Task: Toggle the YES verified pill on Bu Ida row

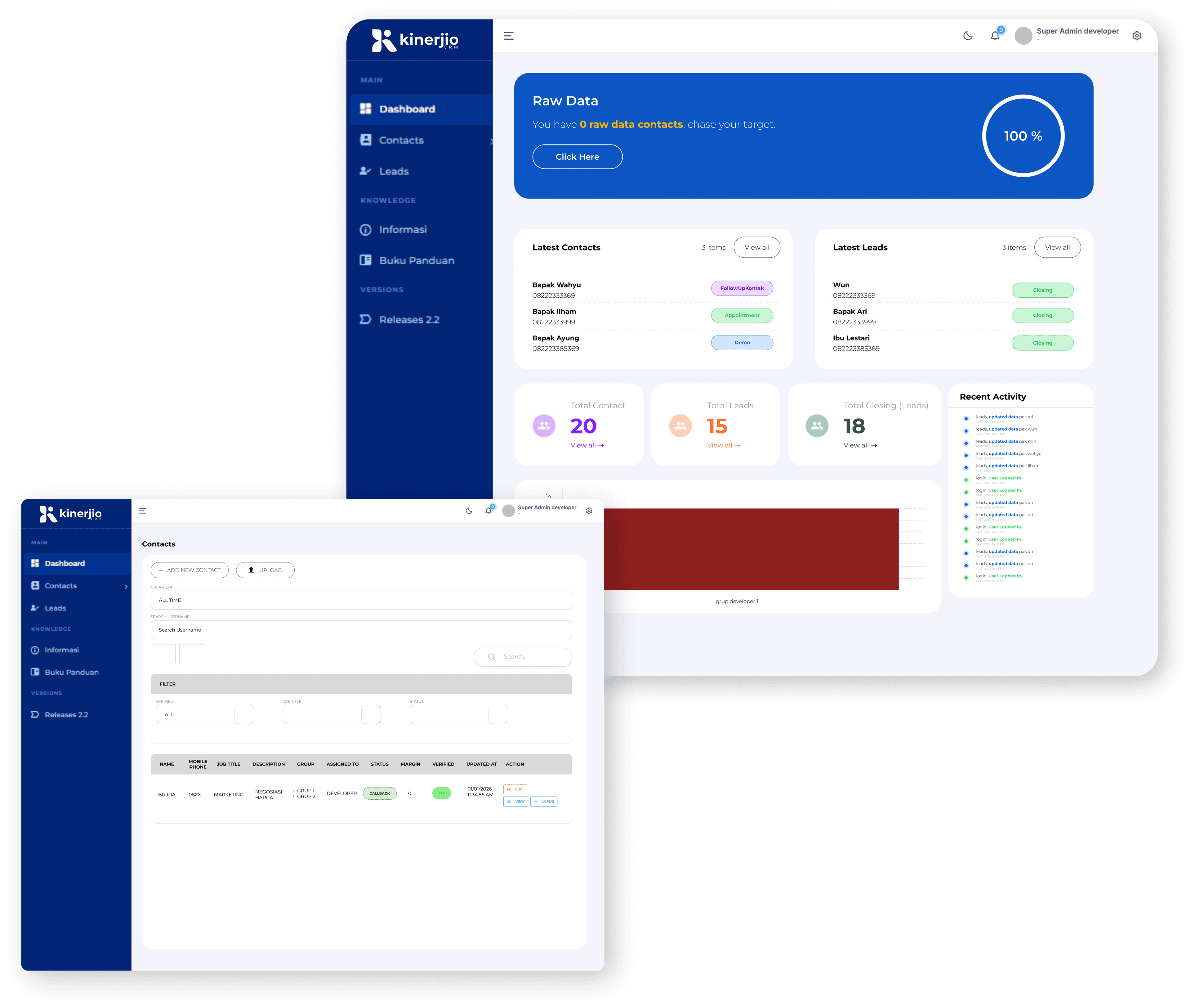Action: pyautogui.click(x=441, y=793)
